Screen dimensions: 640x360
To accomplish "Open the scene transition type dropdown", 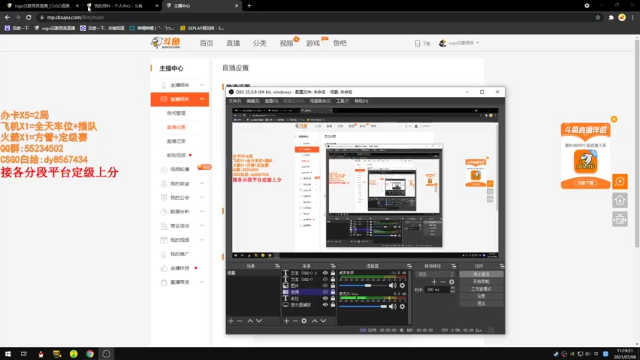I will (x=435, y=274).
